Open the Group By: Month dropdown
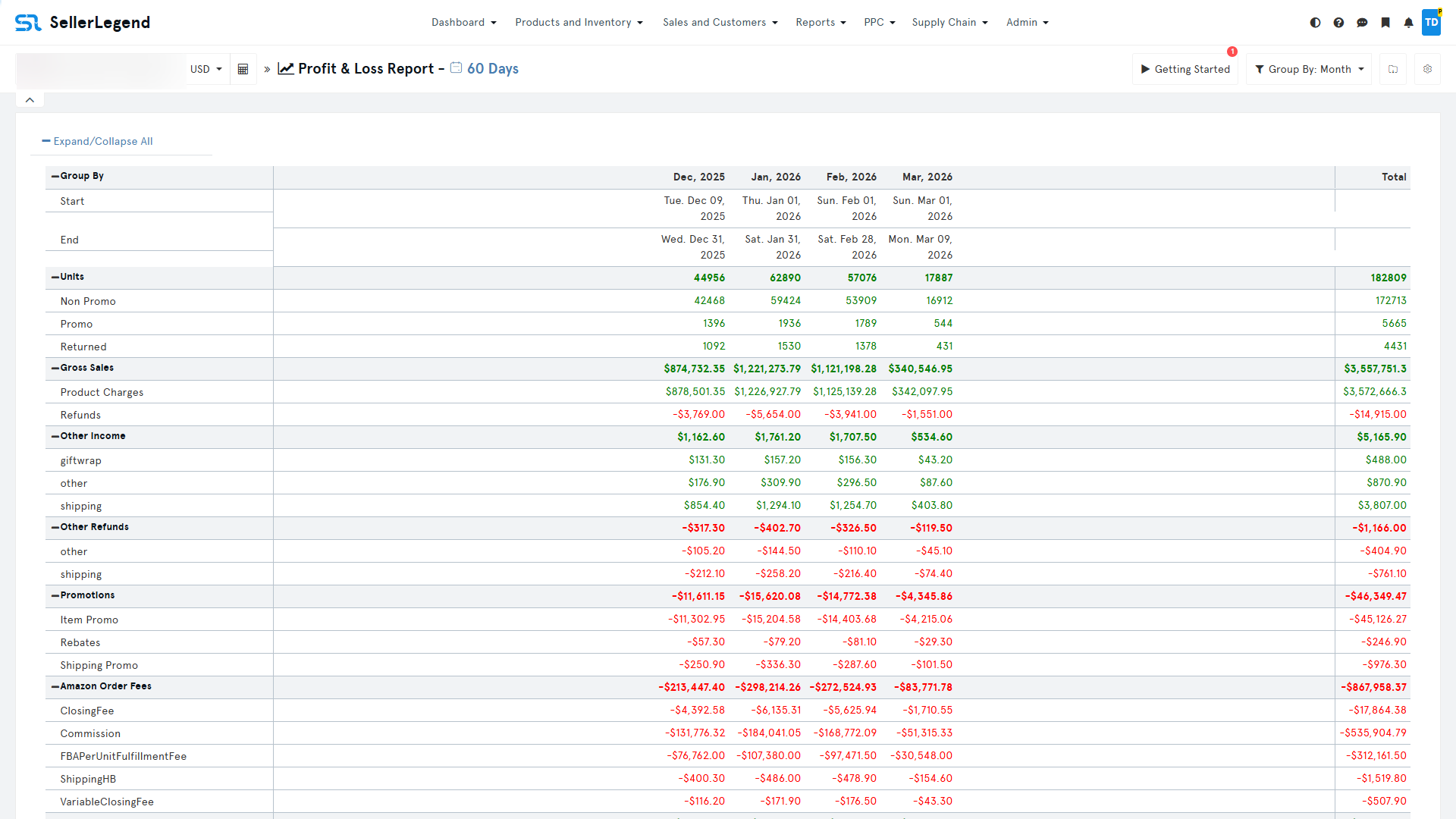1456x819 pixels. [1307, 69]
